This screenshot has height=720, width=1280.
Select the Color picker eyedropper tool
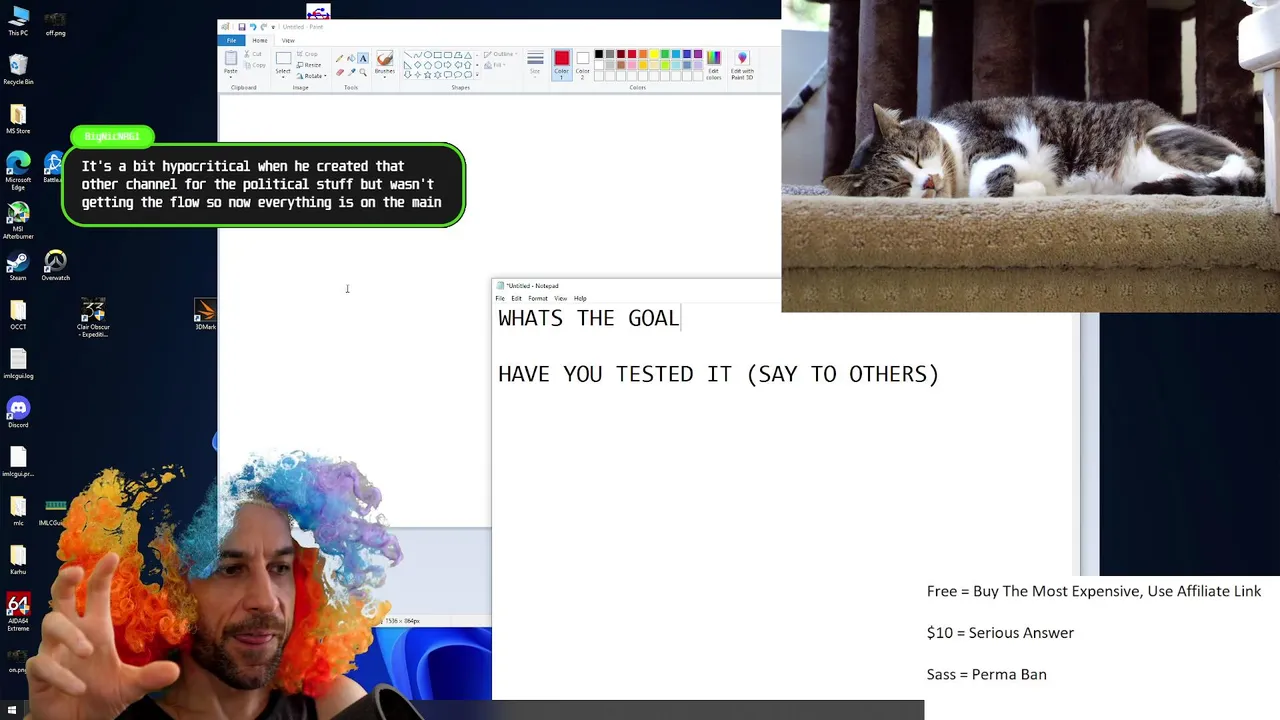(x=351, y=72)
